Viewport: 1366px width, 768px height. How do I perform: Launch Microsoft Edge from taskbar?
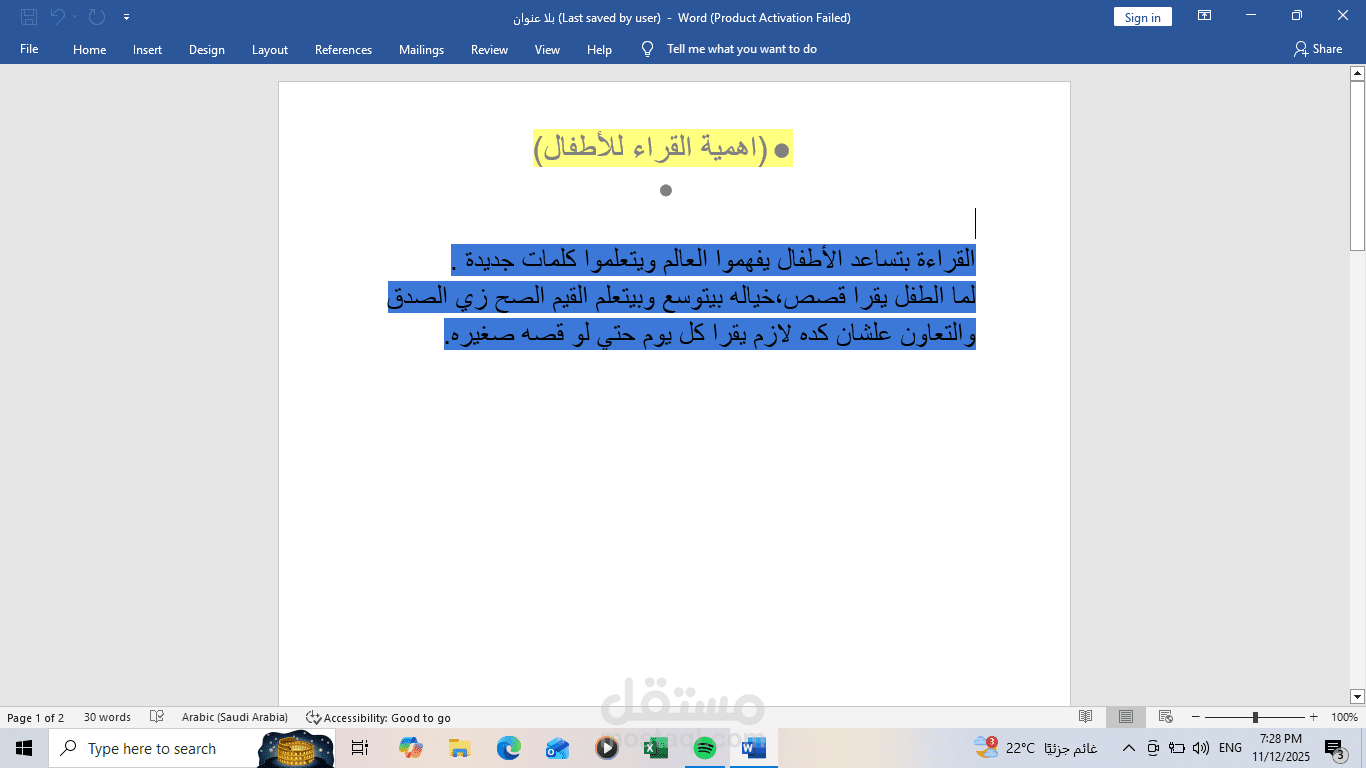[509, 748]
